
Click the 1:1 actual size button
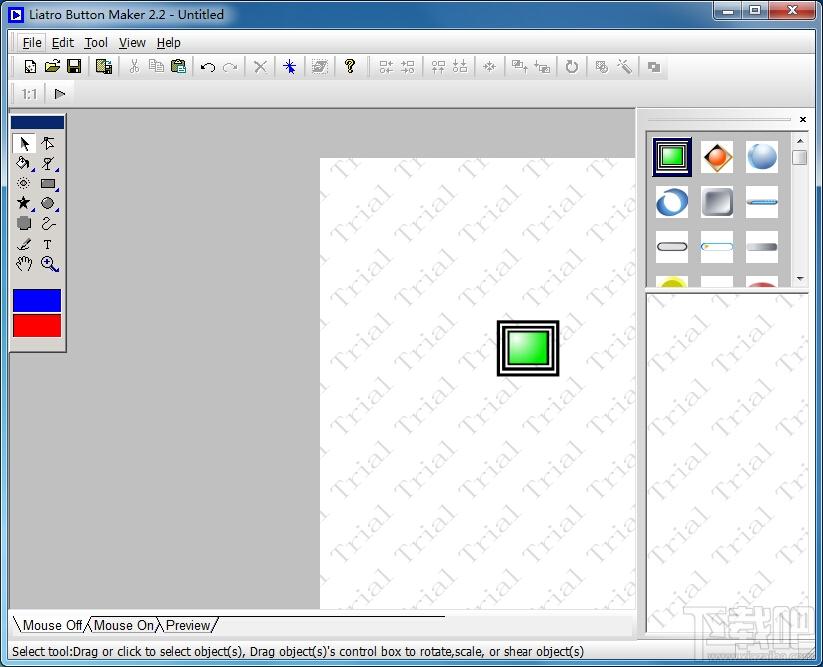29,94
